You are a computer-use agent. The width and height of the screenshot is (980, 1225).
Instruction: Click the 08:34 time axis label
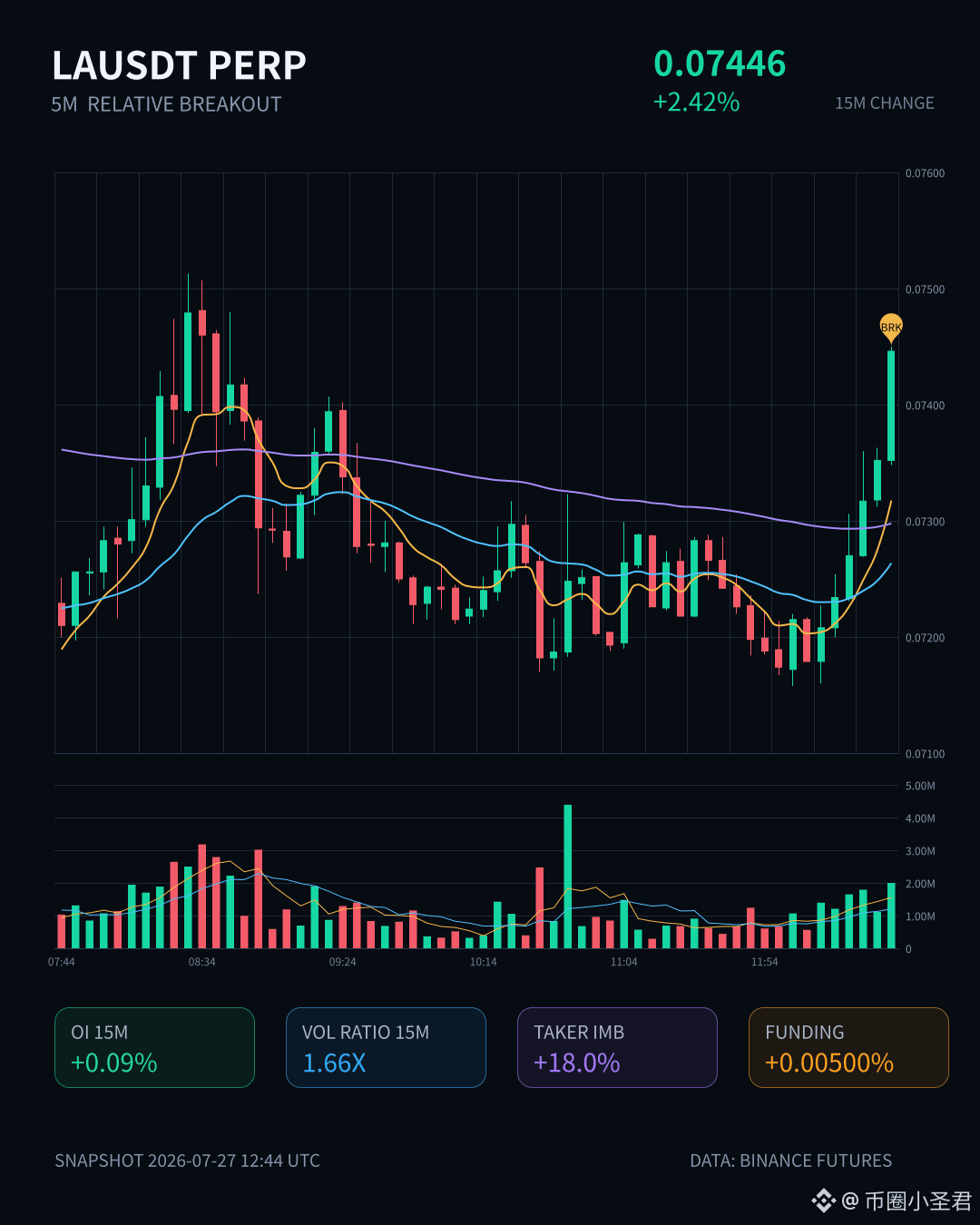pos(202,962)
